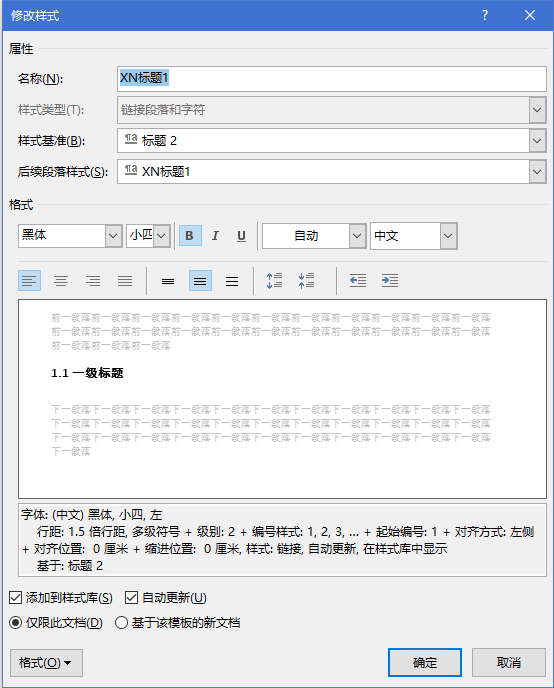Click the 修改样式 title text
Screen dimensions: 554x688
(x=35, y=16)
